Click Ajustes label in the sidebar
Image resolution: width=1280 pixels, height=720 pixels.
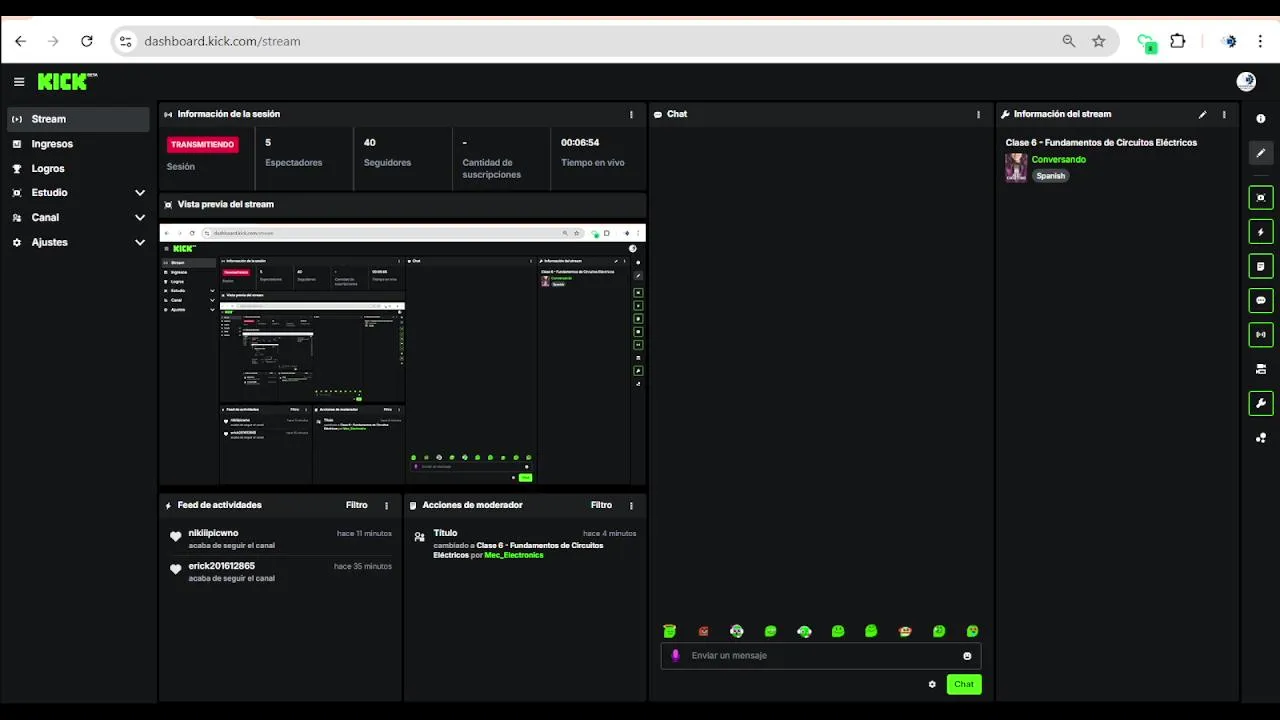[49, 242]
